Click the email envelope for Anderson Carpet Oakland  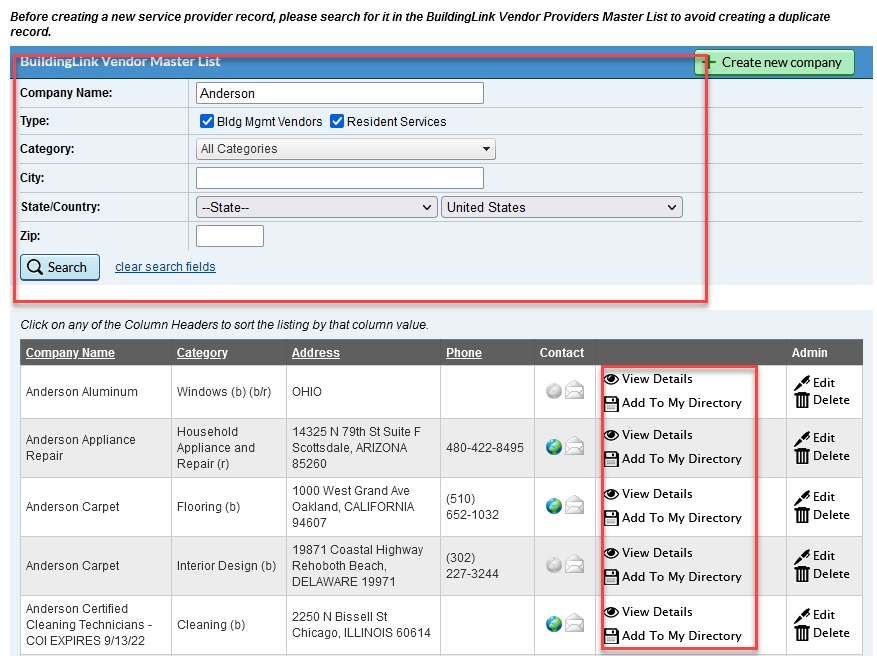(574, 506)
